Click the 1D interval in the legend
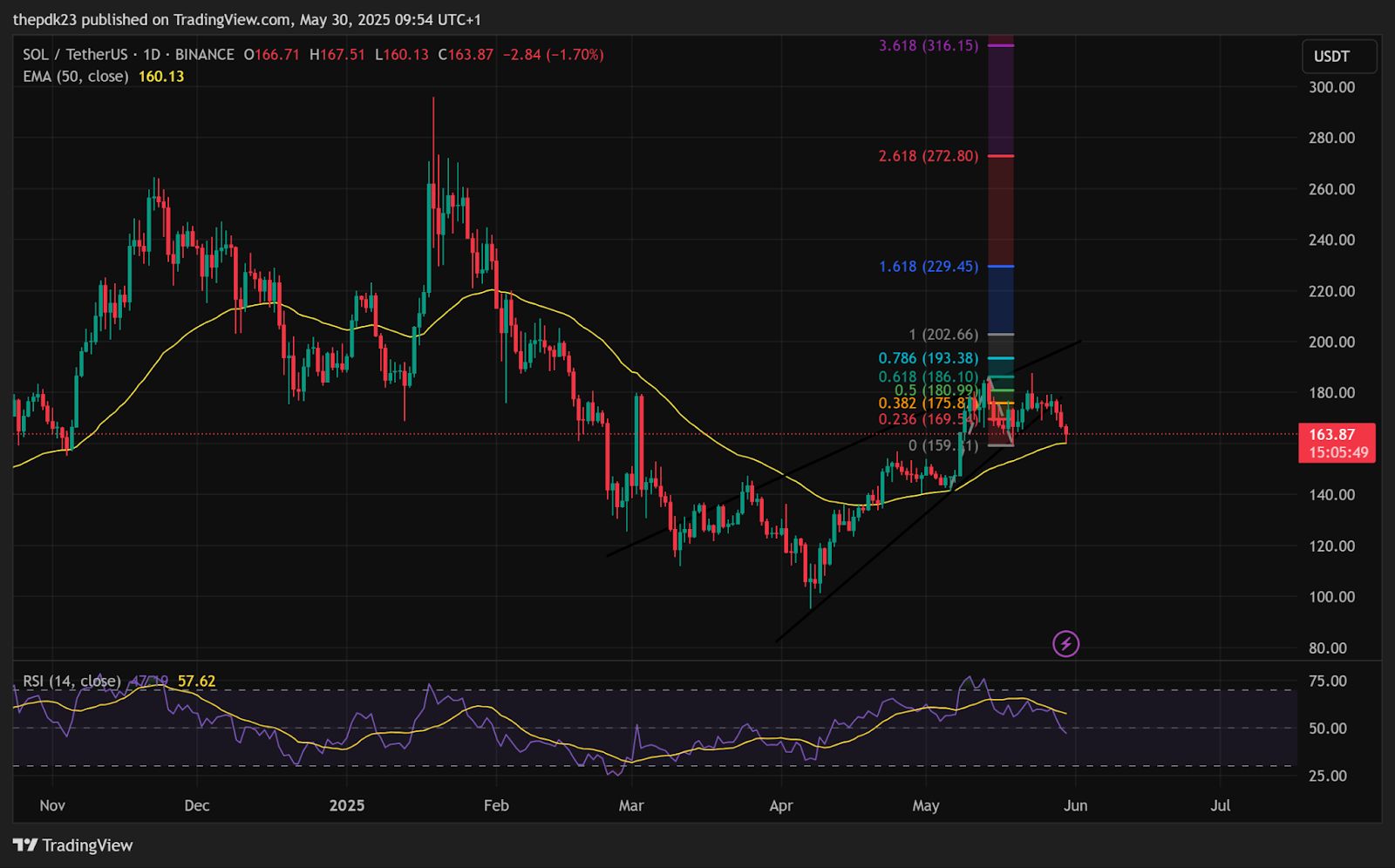 click(152, 54)
